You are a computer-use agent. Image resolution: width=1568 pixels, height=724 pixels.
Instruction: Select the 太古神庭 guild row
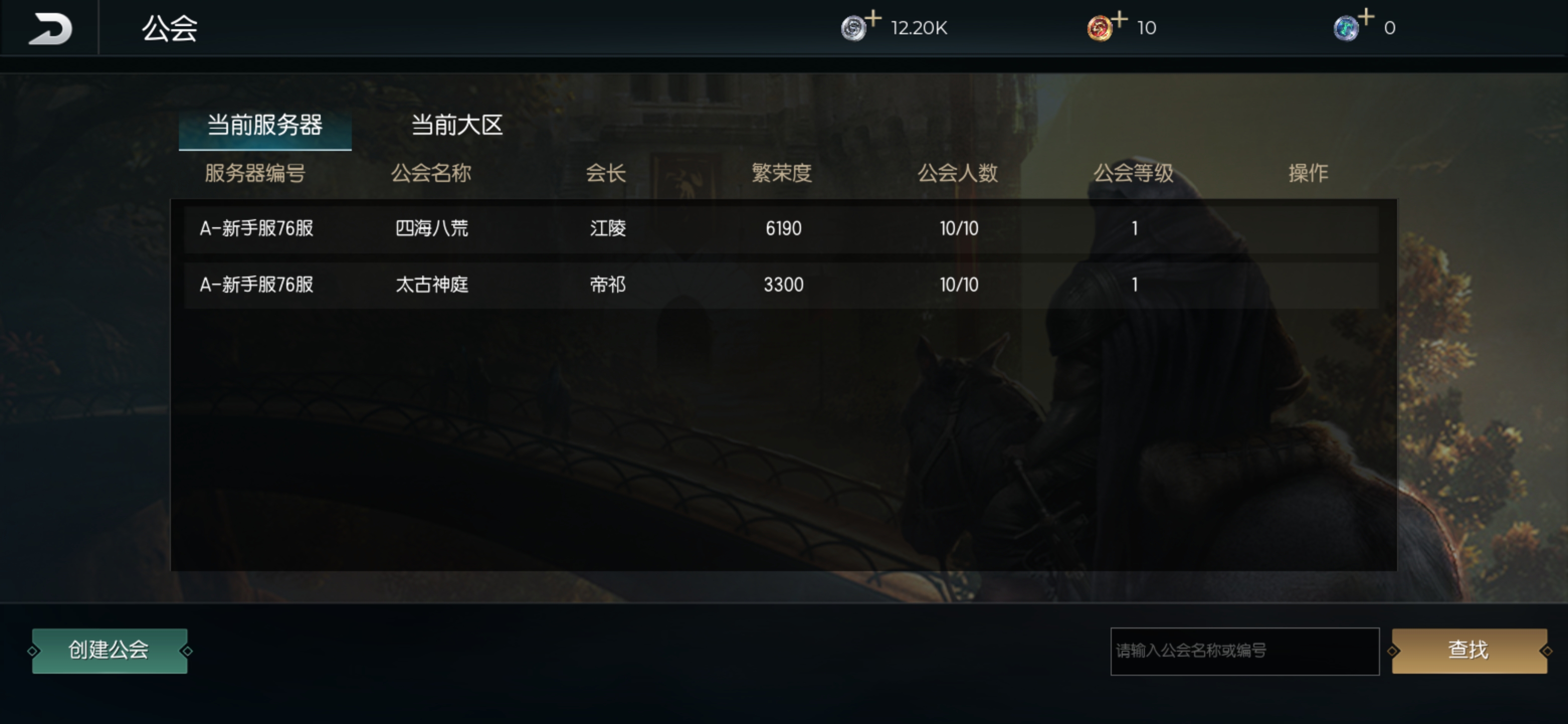pos(781,285)
